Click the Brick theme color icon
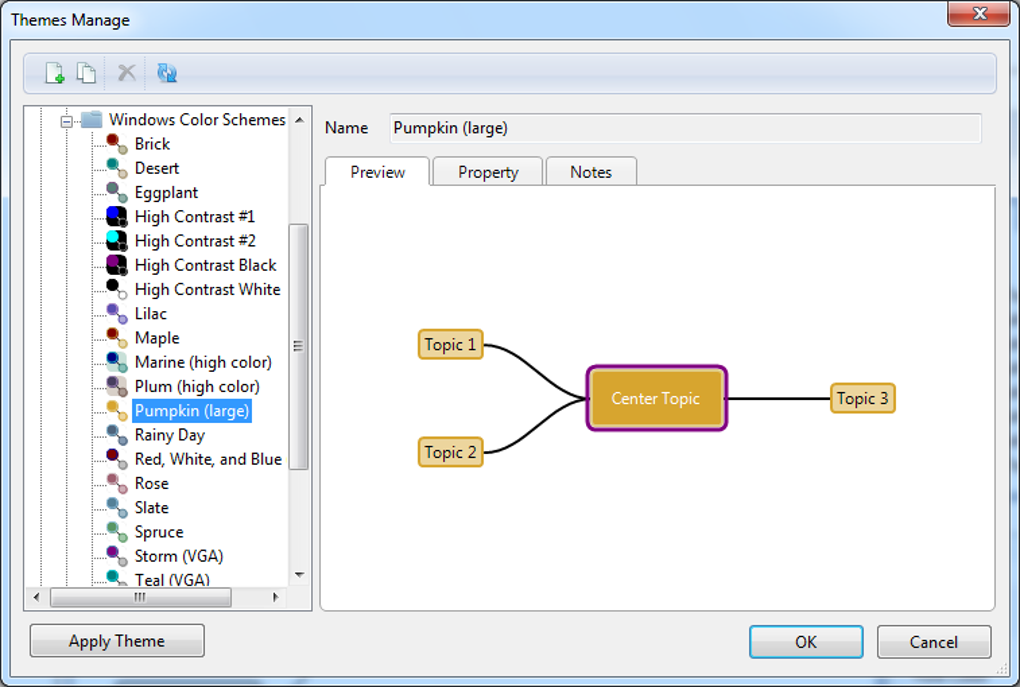Image resolution: width=1020 pixels, height=687 pixels. pyautogui.click(x=117, y=144)
